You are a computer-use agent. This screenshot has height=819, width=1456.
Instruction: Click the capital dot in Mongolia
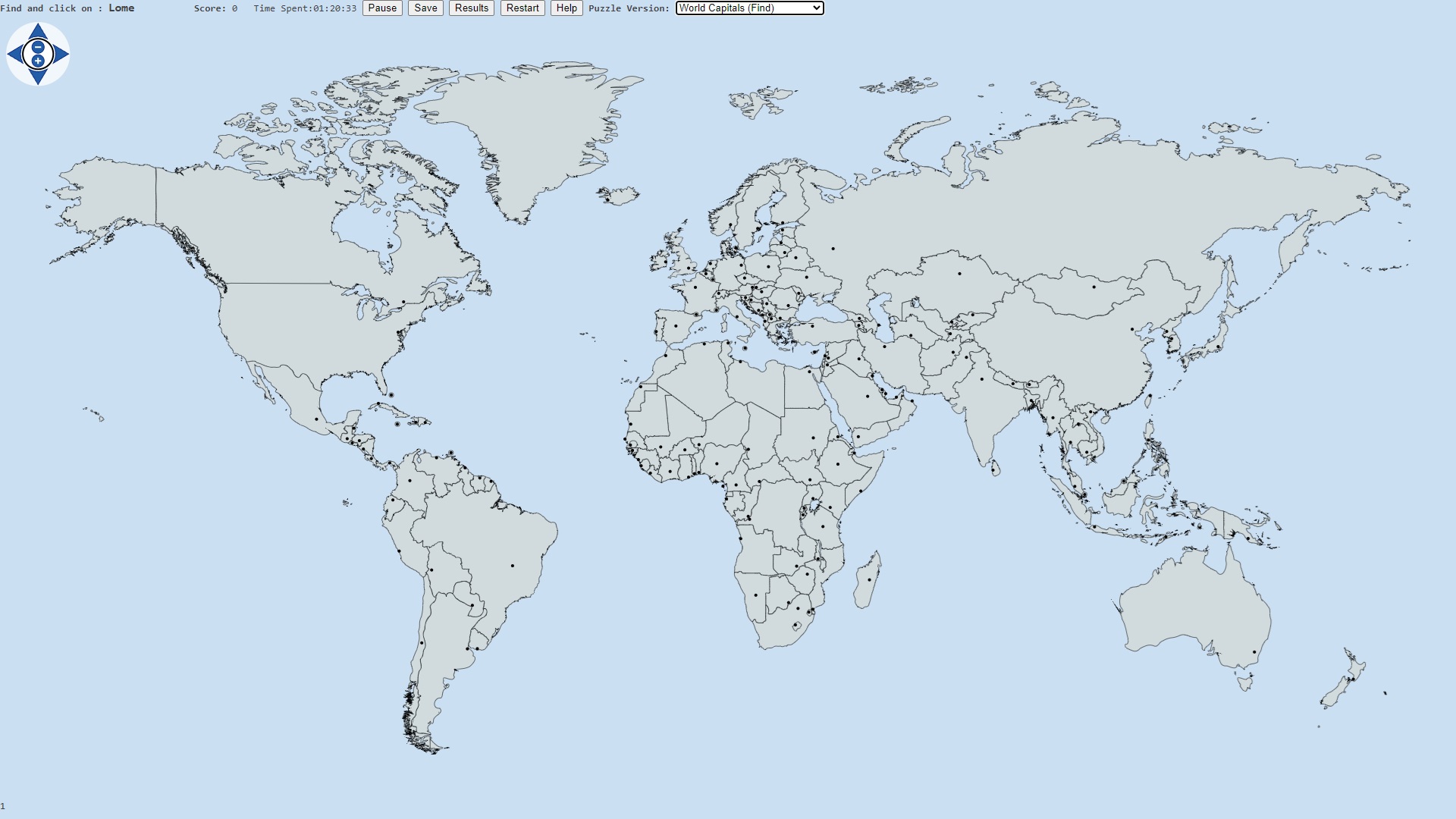pyautogui.click(x=1094, y=287)
